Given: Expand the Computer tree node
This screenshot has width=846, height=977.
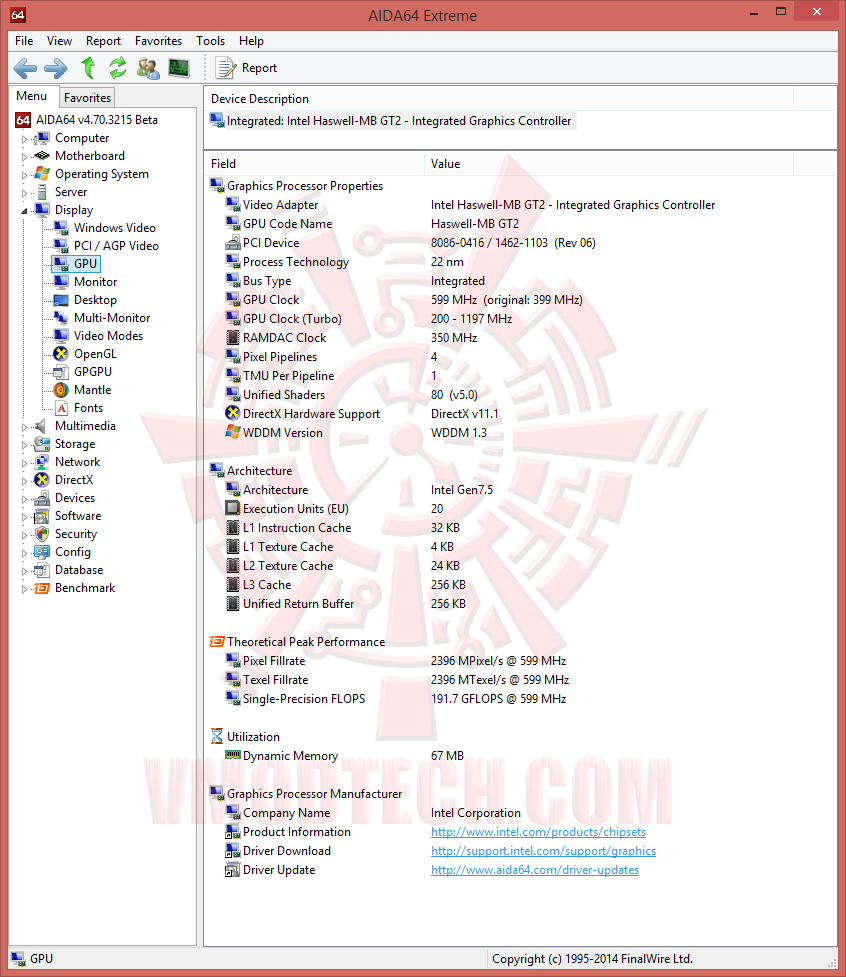Looking at the screenshot, I should click(24, 139).
